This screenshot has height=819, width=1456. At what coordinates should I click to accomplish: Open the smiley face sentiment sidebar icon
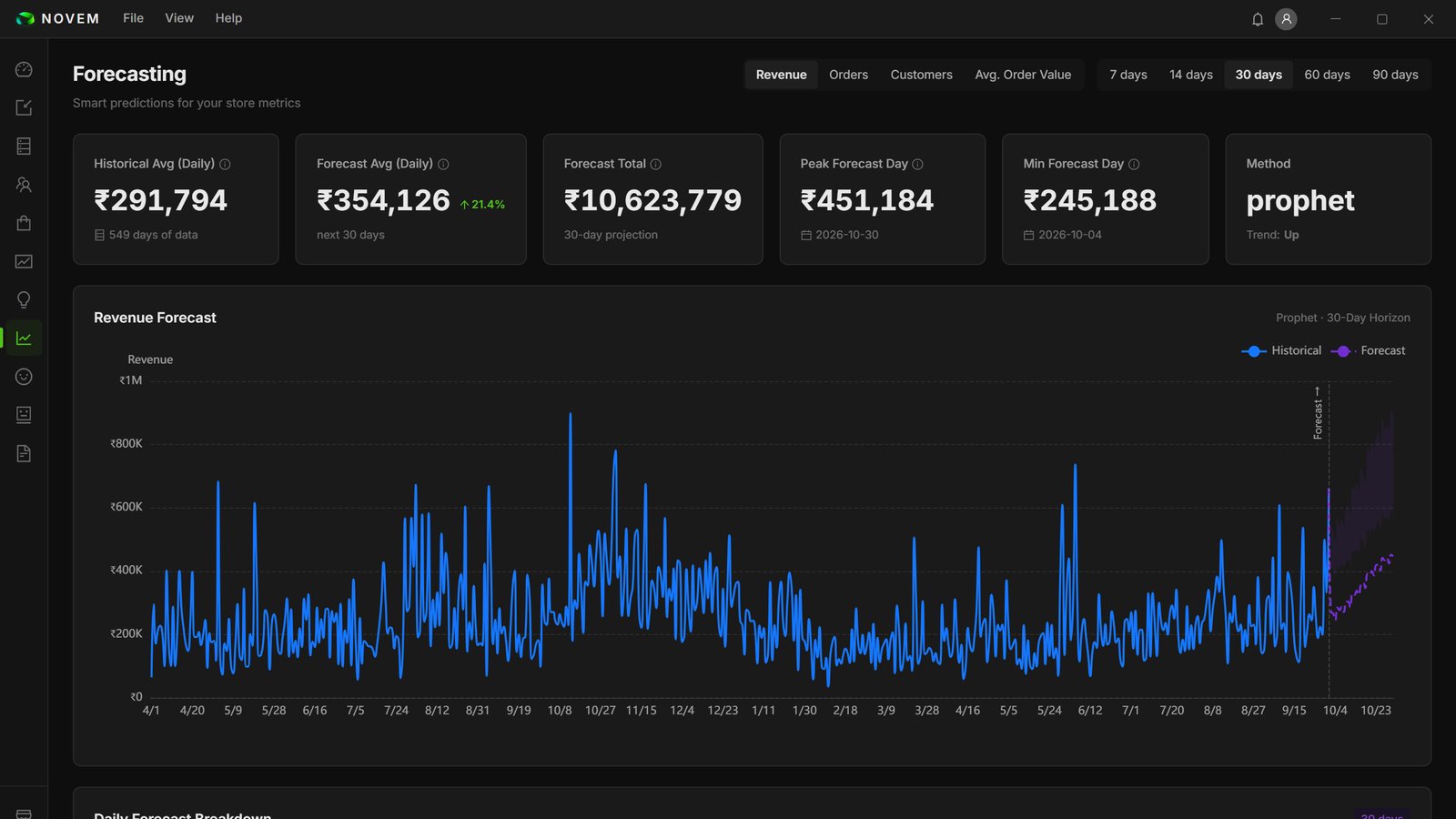click(x=24, y=377)
